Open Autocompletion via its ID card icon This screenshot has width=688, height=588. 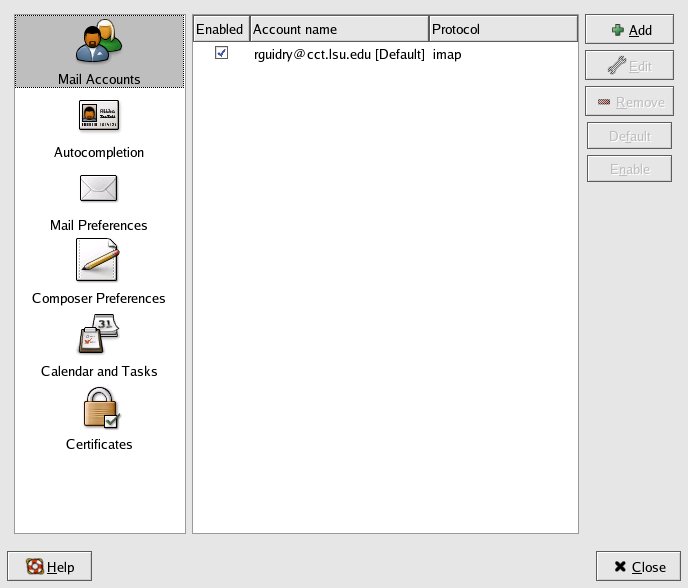point(98,116)
